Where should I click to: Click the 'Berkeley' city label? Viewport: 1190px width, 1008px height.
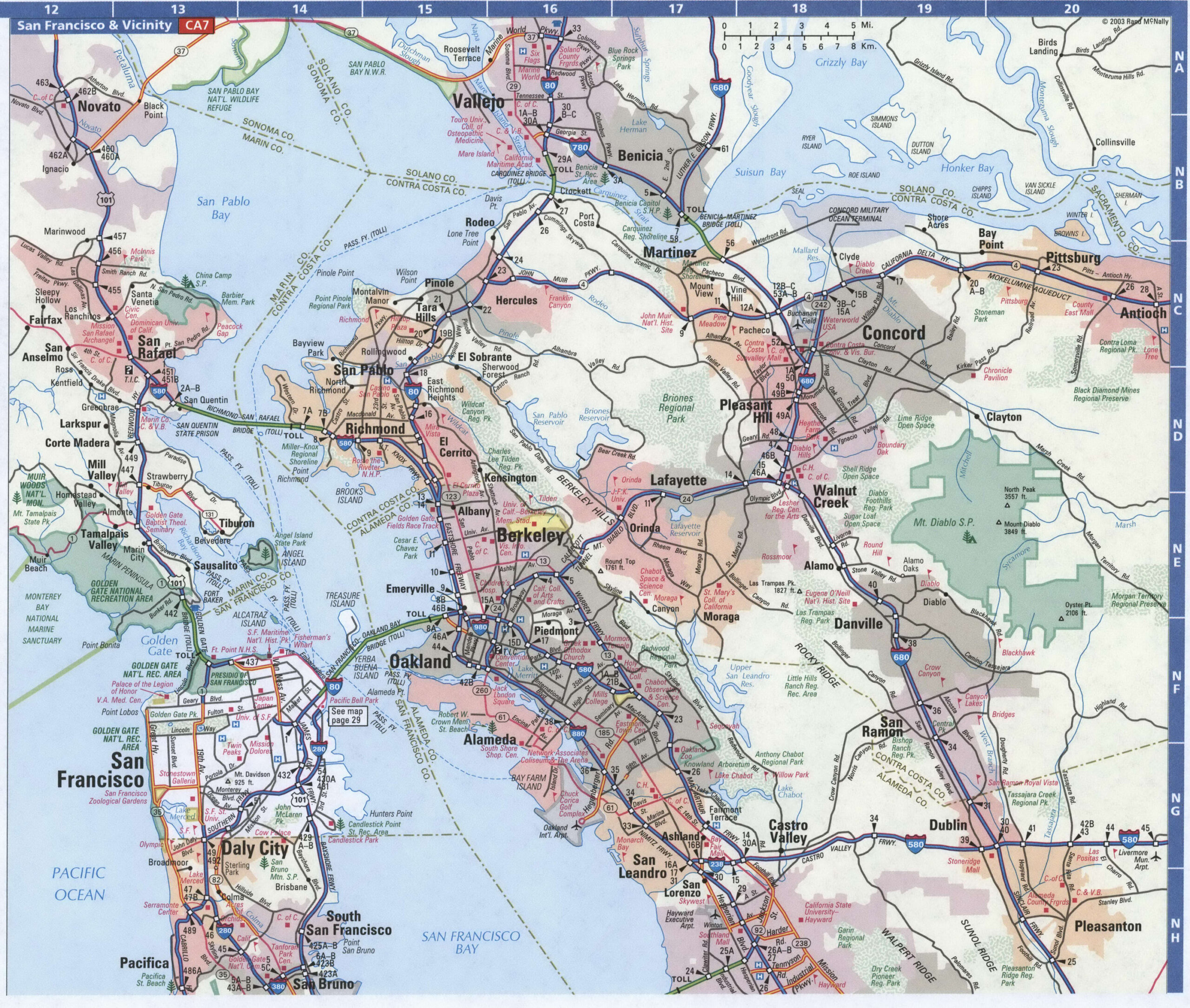click(531, 537)
